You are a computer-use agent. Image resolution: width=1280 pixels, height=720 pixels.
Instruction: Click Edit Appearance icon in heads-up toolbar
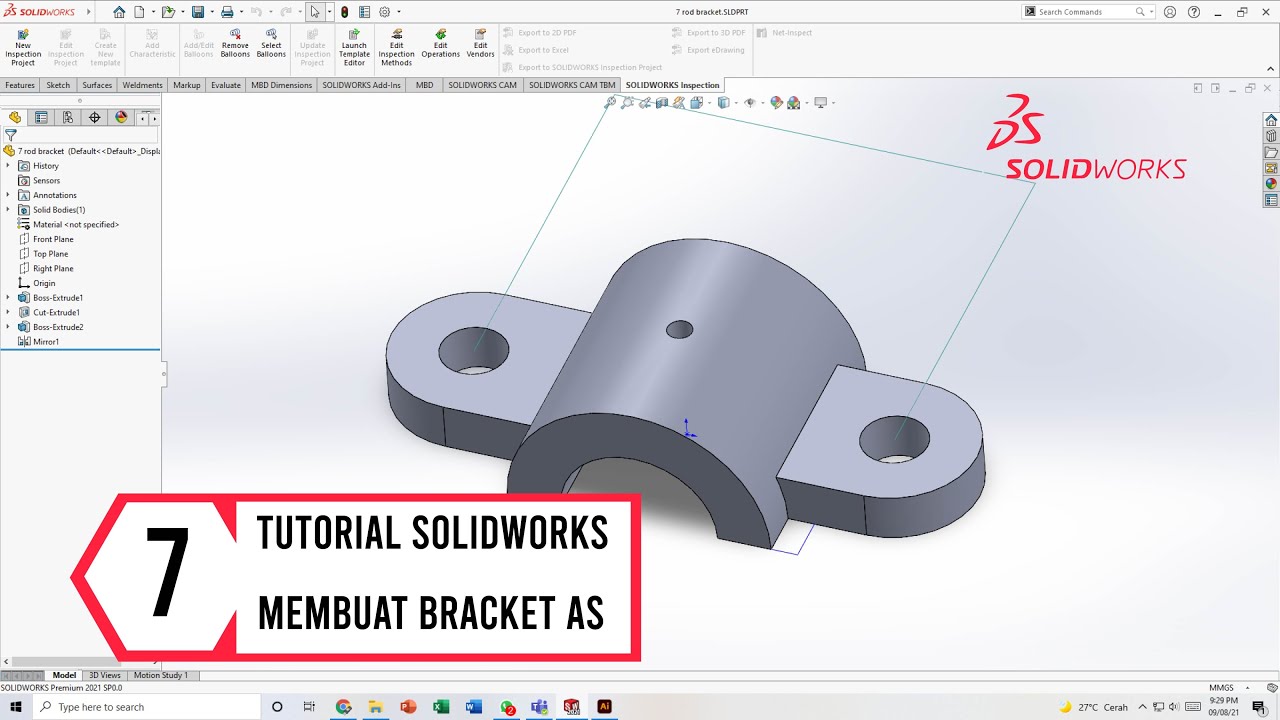(x=776, y=102)
